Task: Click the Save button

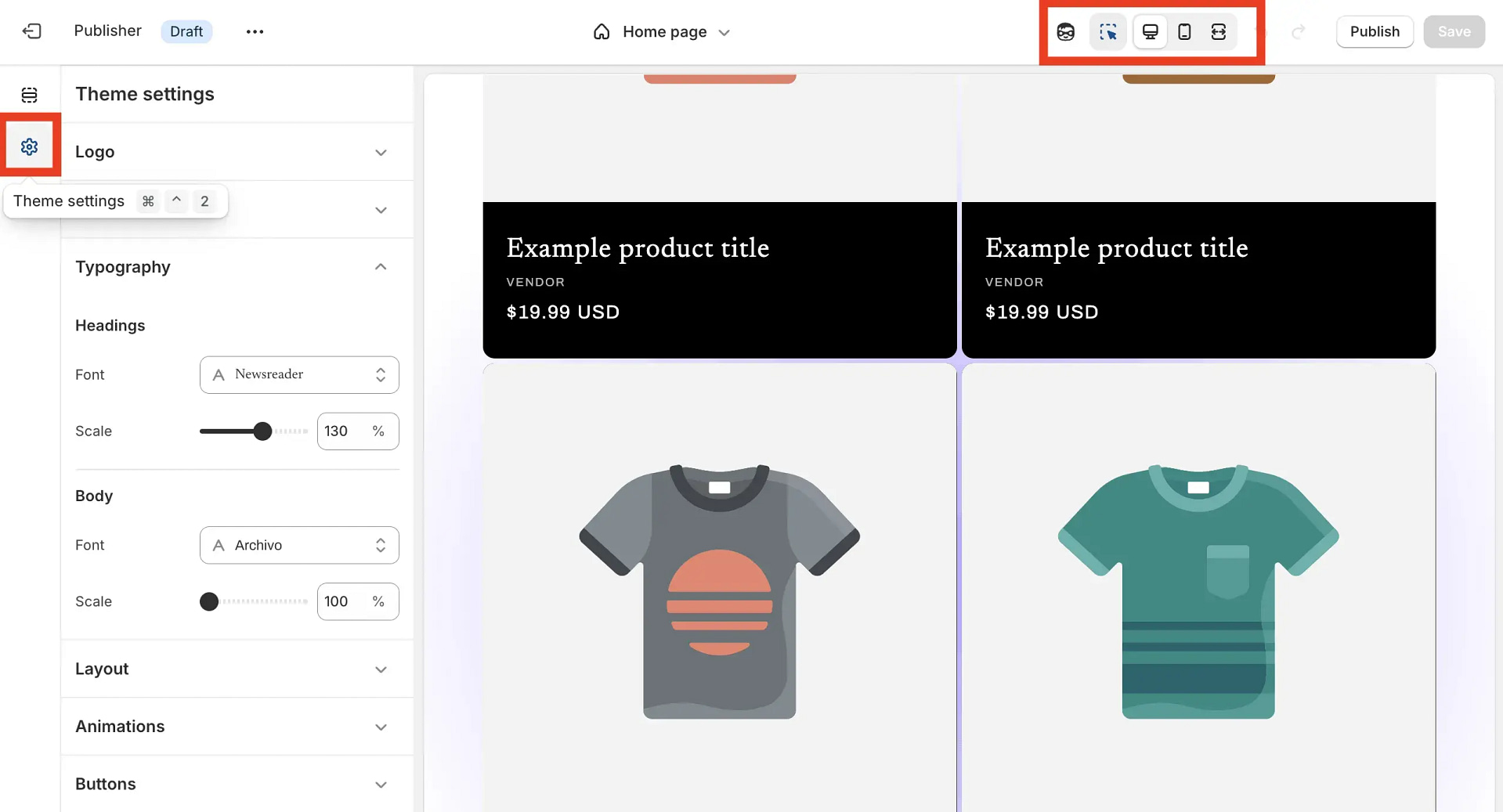Action: (1454, 31)
